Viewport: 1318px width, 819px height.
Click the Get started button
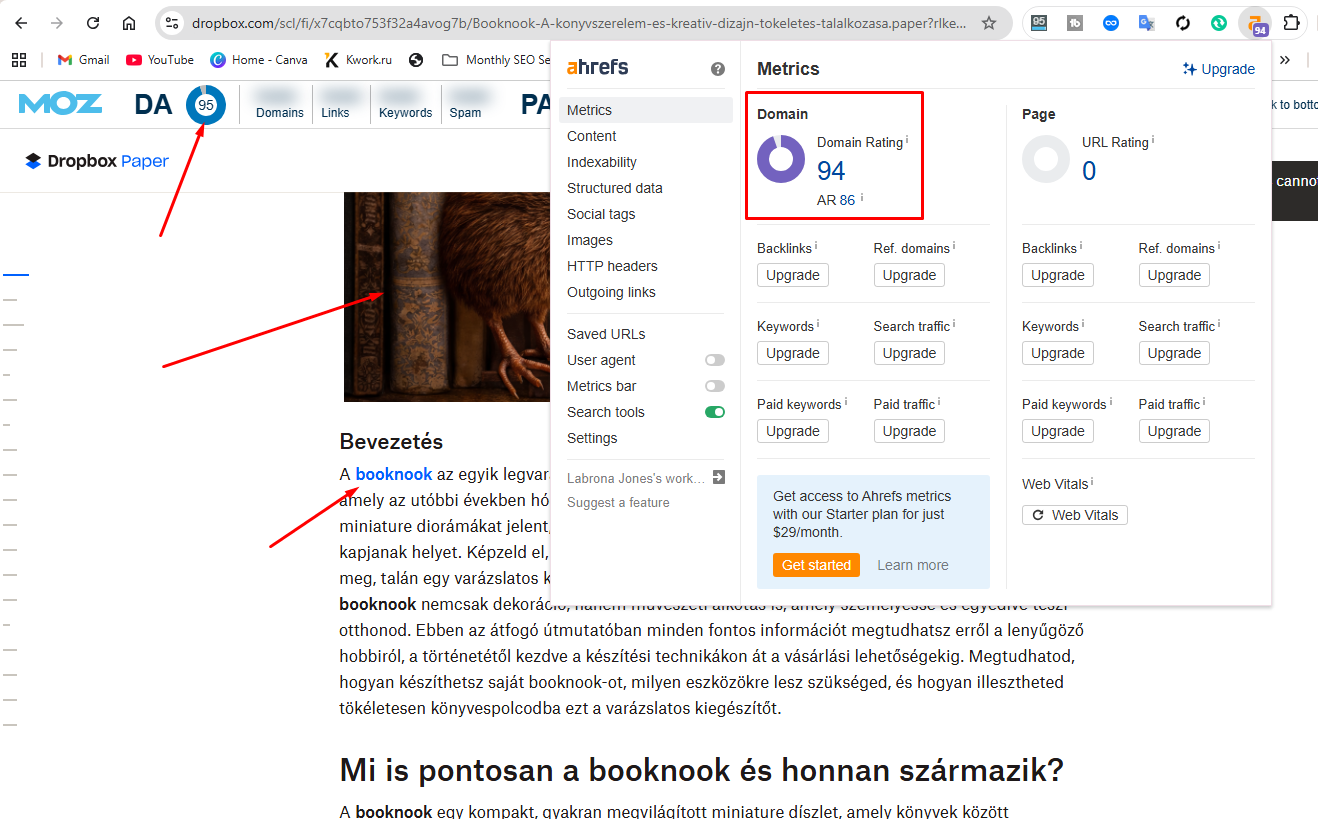tap(816, 565)
